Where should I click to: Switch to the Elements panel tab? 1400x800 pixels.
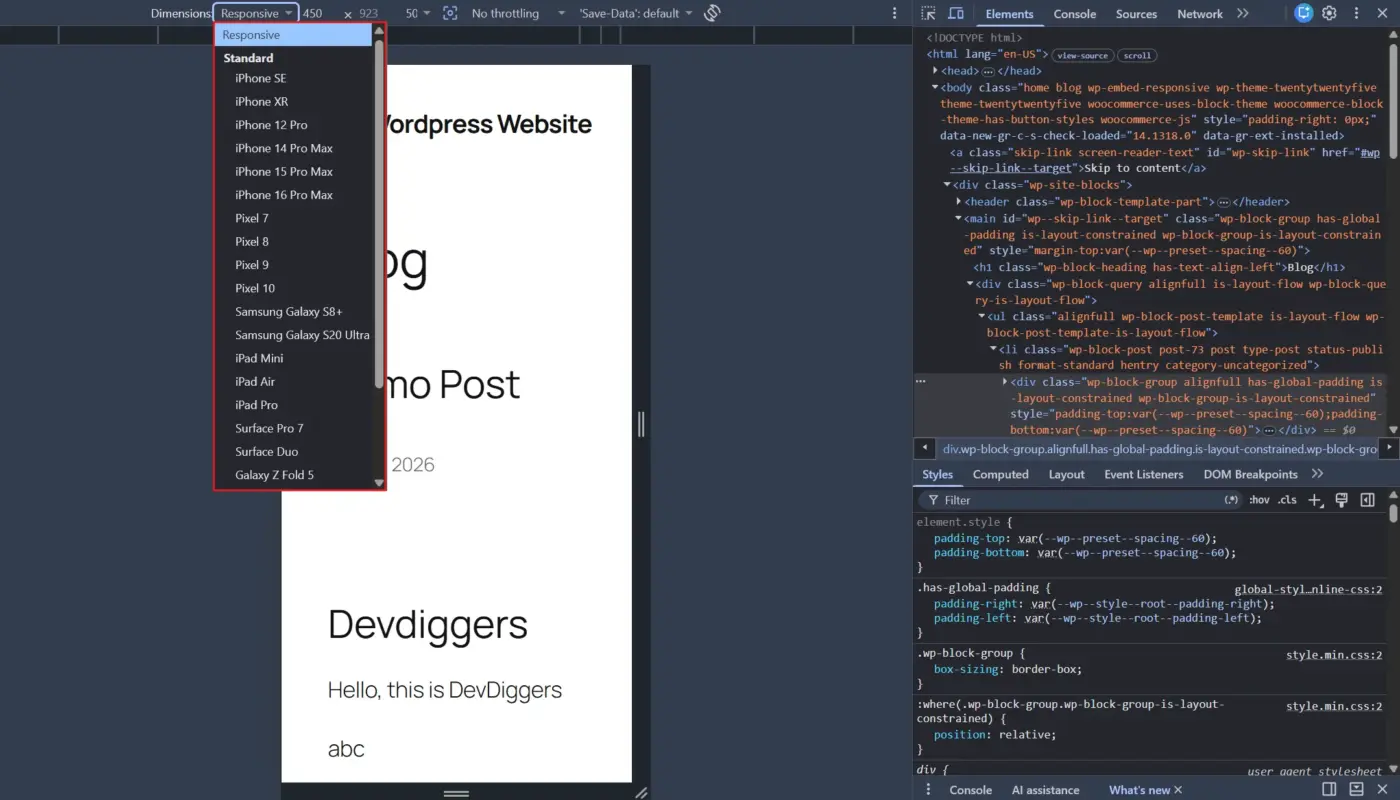1009,14
